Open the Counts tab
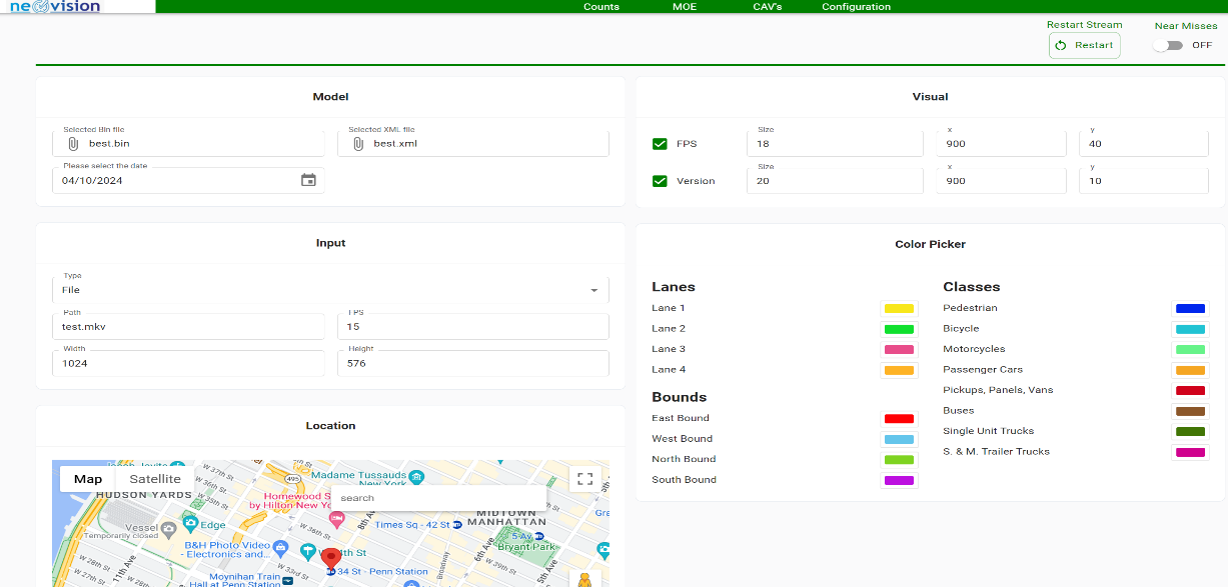 (x=601, y=7)
